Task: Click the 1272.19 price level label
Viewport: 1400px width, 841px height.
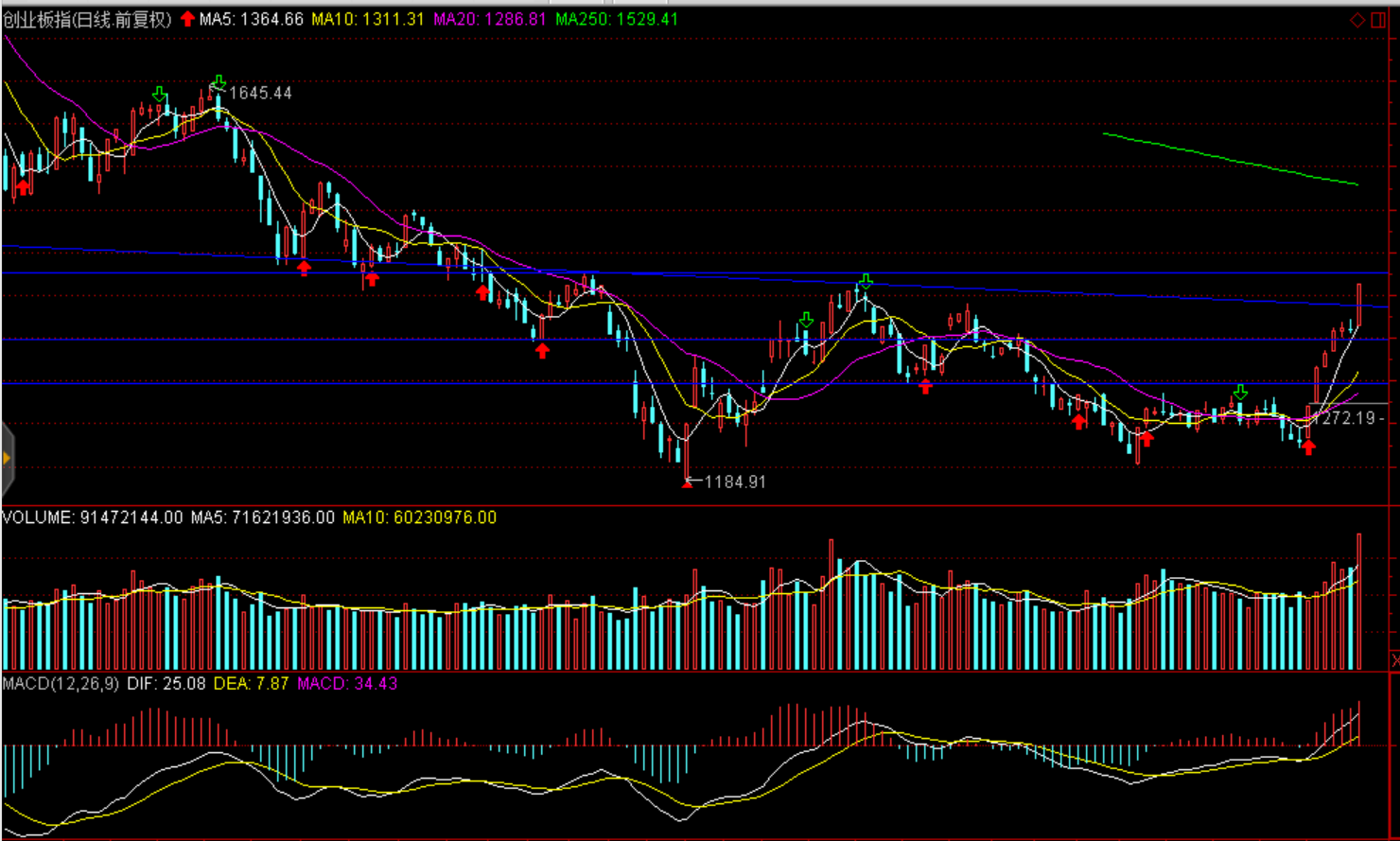Action: [x=1347, y=418]
